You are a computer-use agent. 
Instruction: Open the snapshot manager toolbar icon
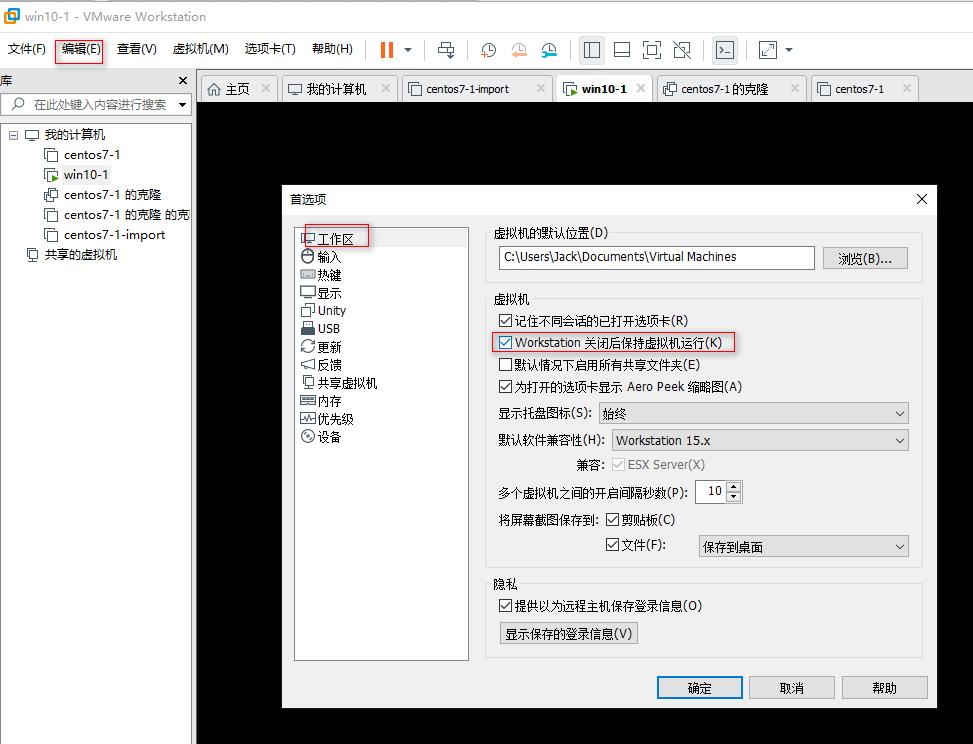tap(549, 49)
